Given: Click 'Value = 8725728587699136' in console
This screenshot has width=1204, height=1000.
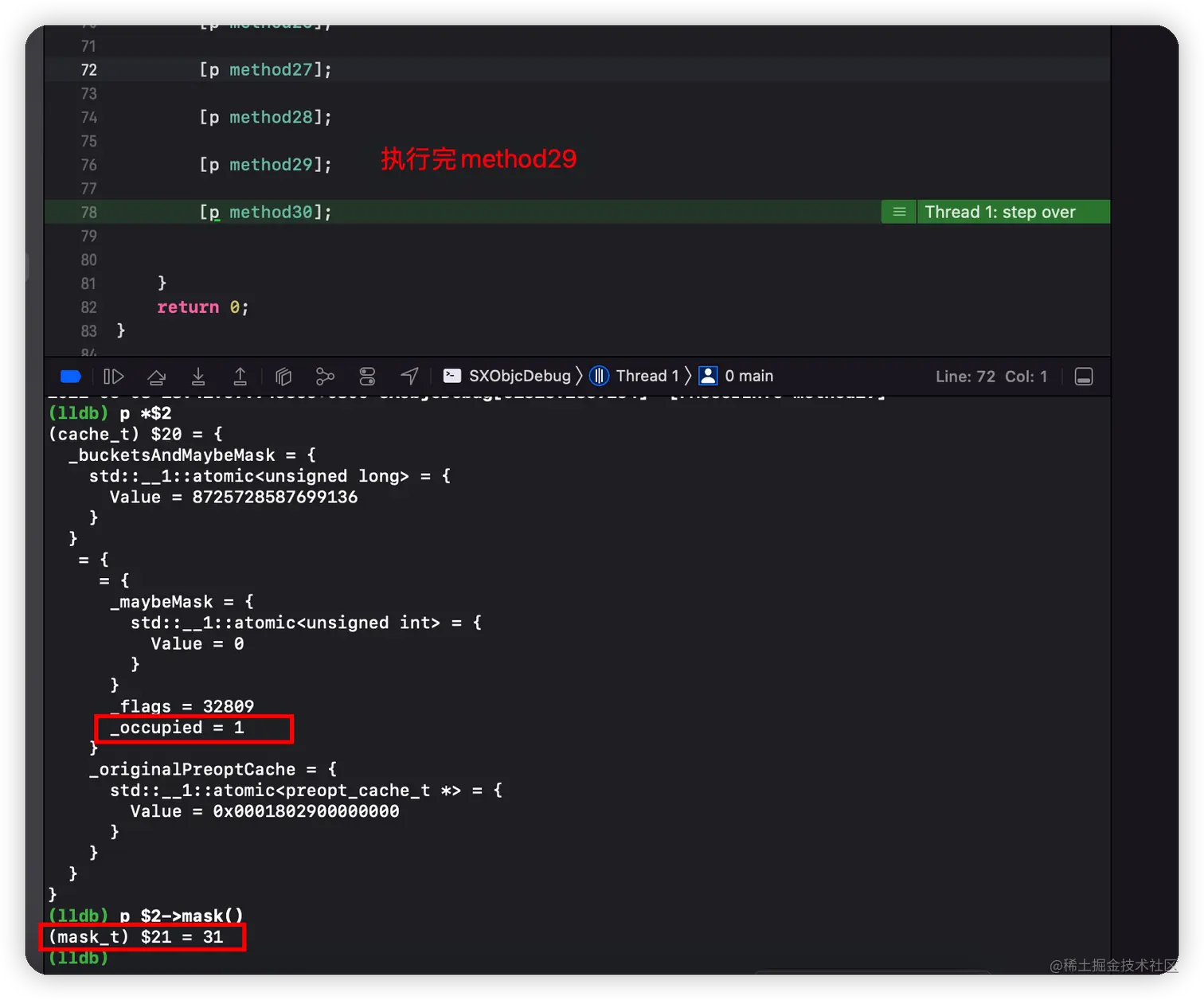Looking at the screenshot, I should point(234,497).
